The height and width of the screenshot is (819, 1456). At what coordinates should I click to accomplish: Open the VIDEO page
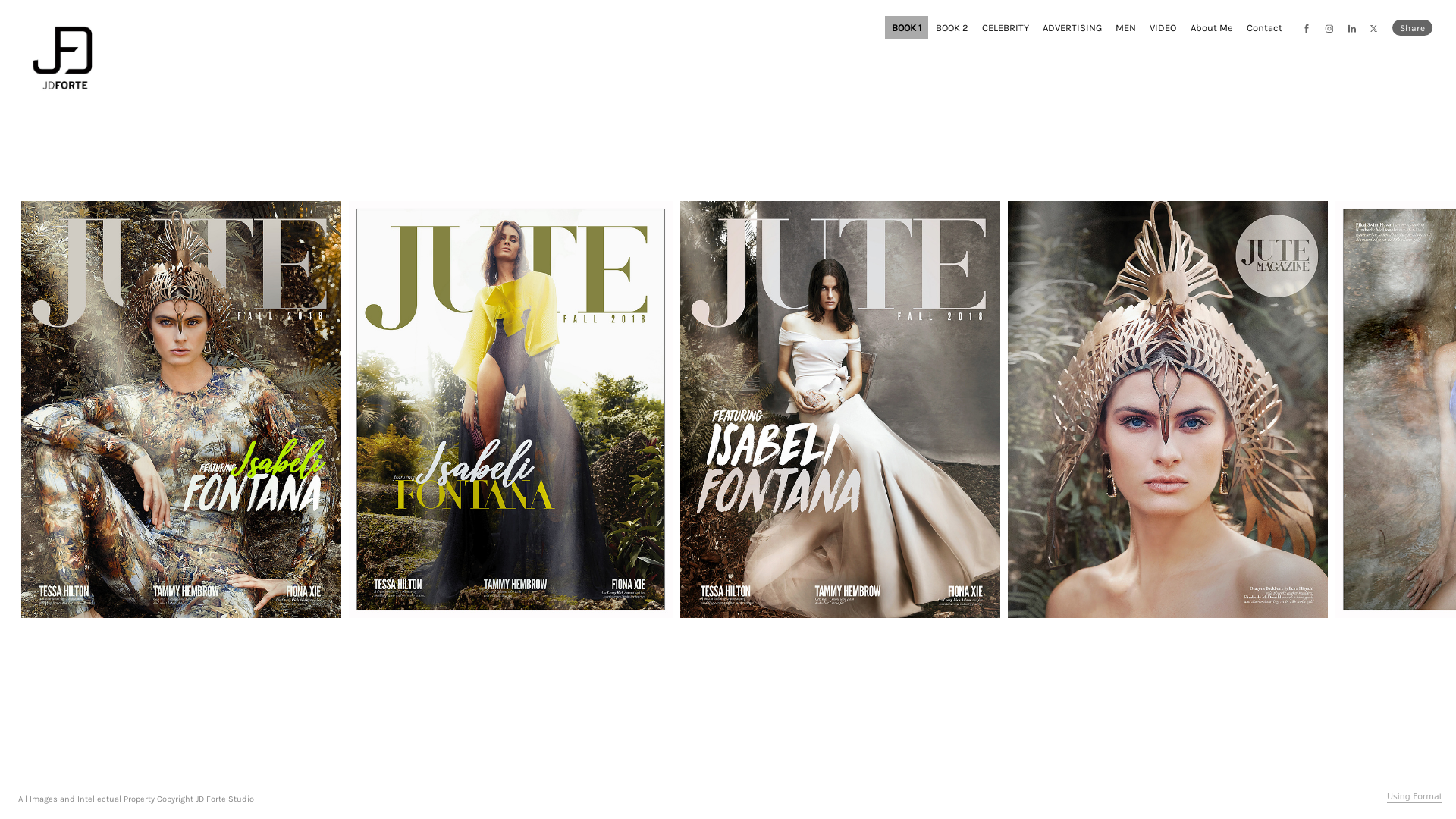[1163, 28]
